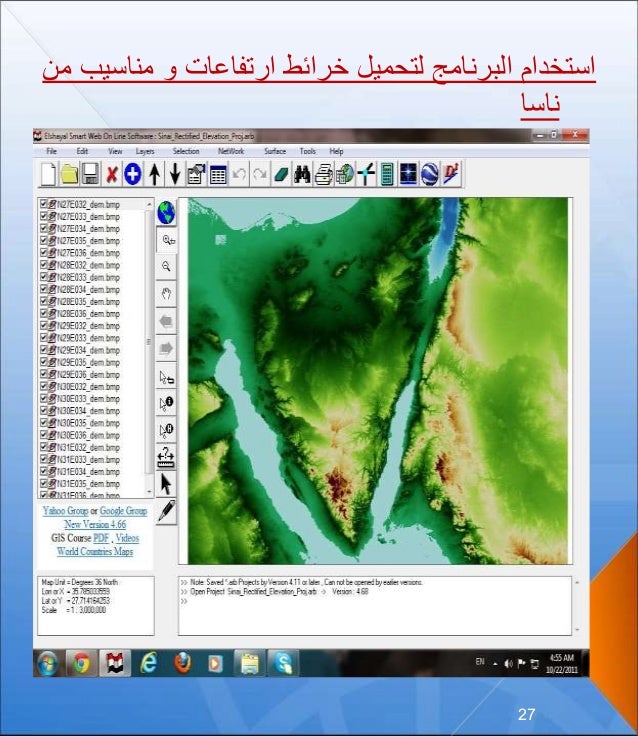The height and width of the screenshot is (737, 638).
Task: Open Internet Explorer from the taskbar
Action: point(149,663)
